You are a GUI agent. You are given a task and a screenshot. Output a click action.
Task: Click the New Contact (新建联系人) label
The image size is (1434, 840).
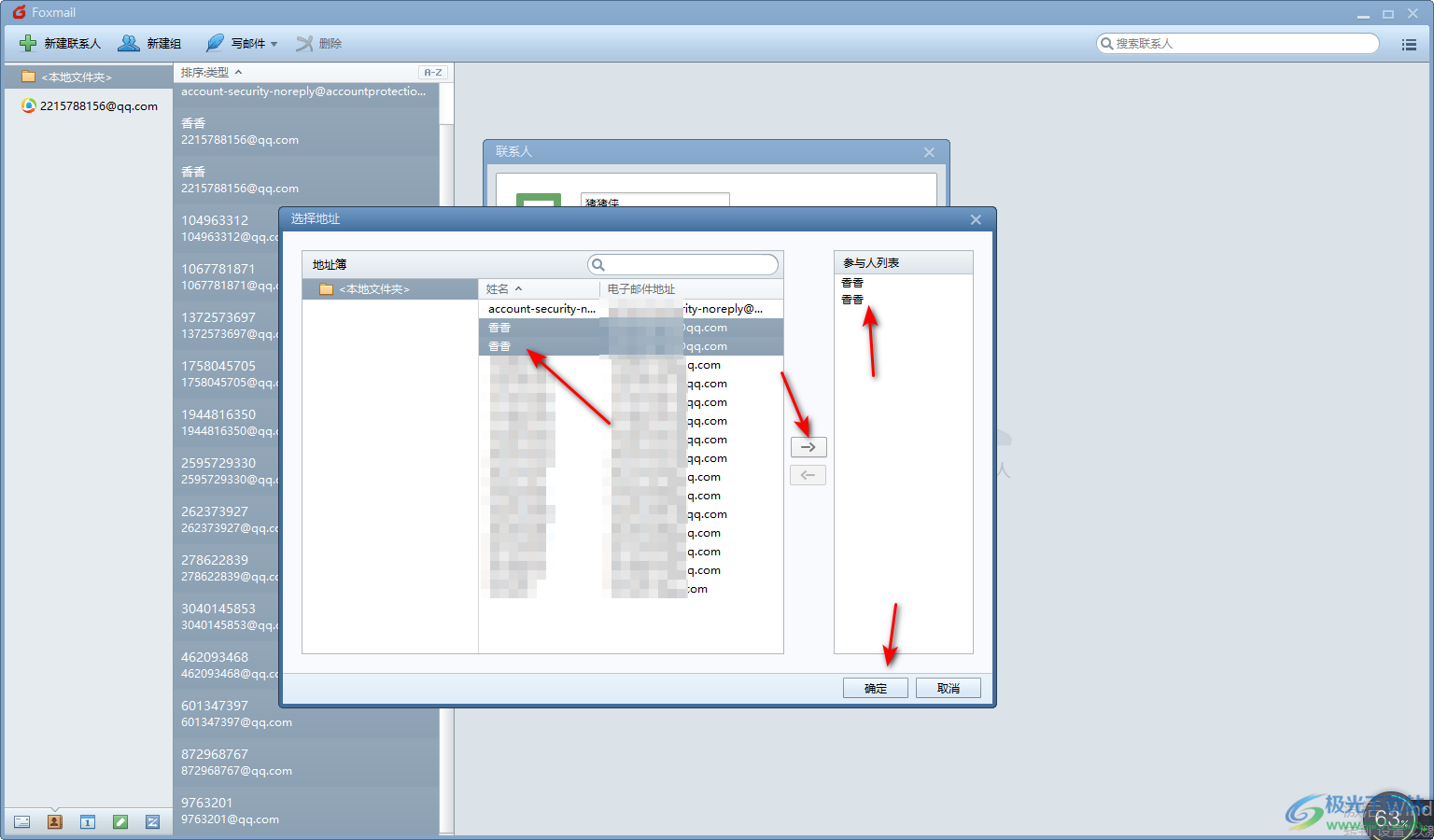pos(72,44)
